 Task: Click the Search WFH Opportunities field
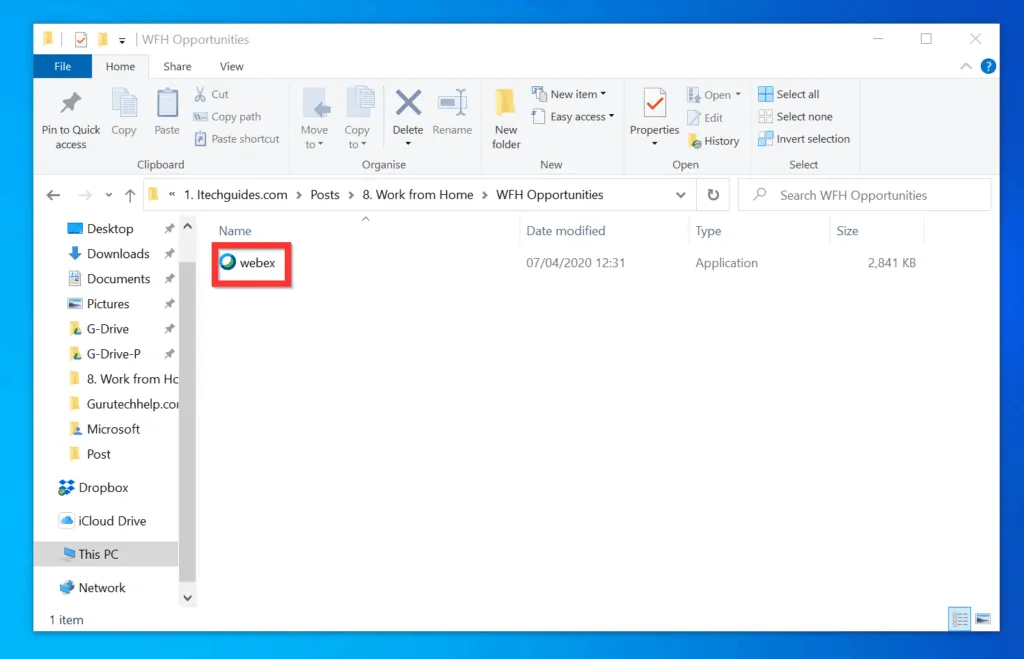pyautogui.click(x=864, y=195)
